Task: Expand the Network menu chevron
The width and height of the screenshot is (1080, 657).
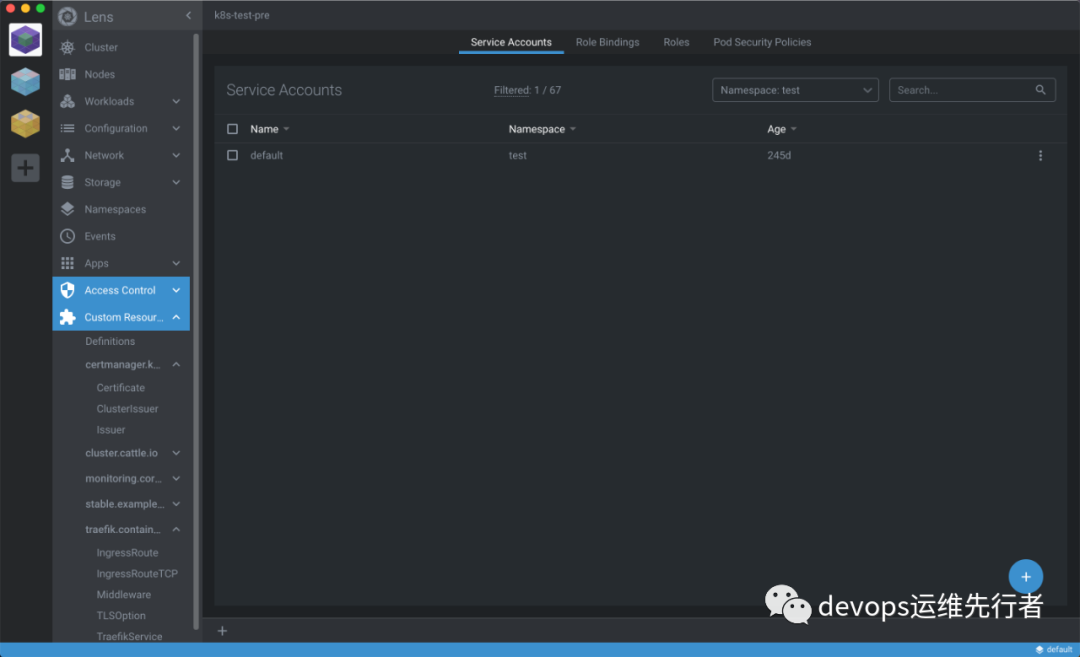Action: point(176,155)
